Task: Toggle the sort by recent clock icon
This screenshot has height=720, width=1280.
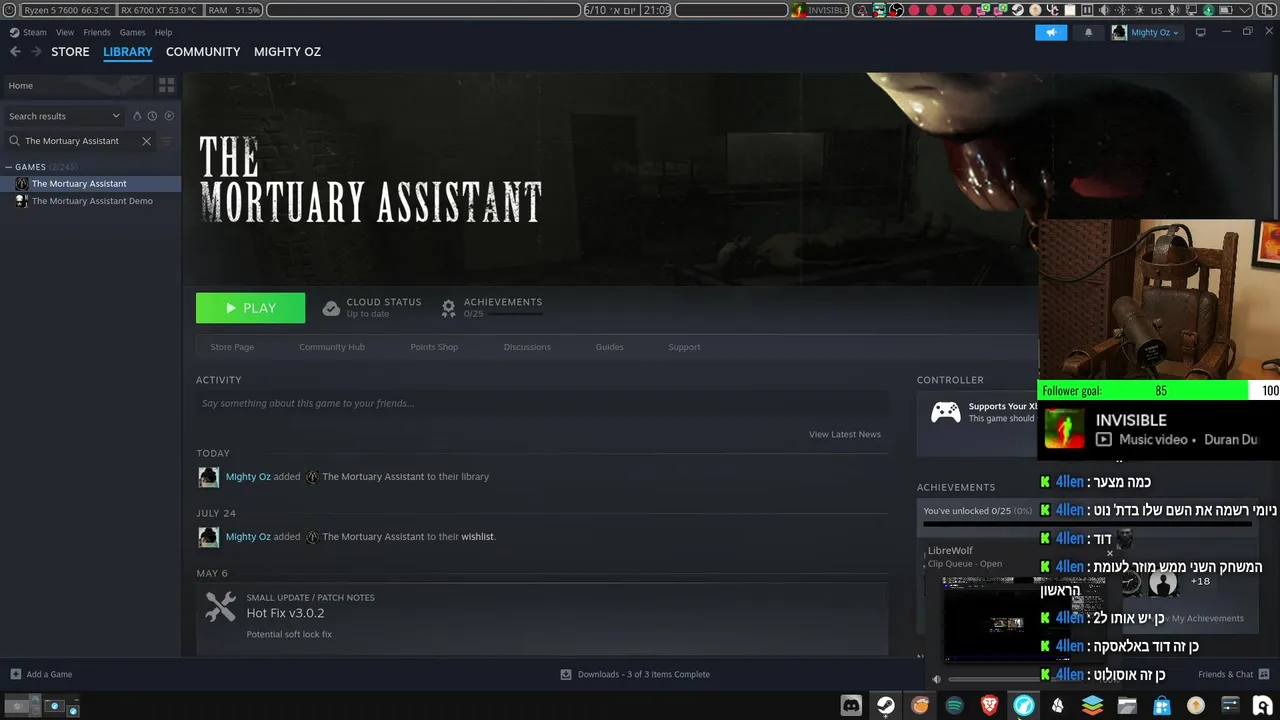Action: pyautogui.click(x=152, y=116)
